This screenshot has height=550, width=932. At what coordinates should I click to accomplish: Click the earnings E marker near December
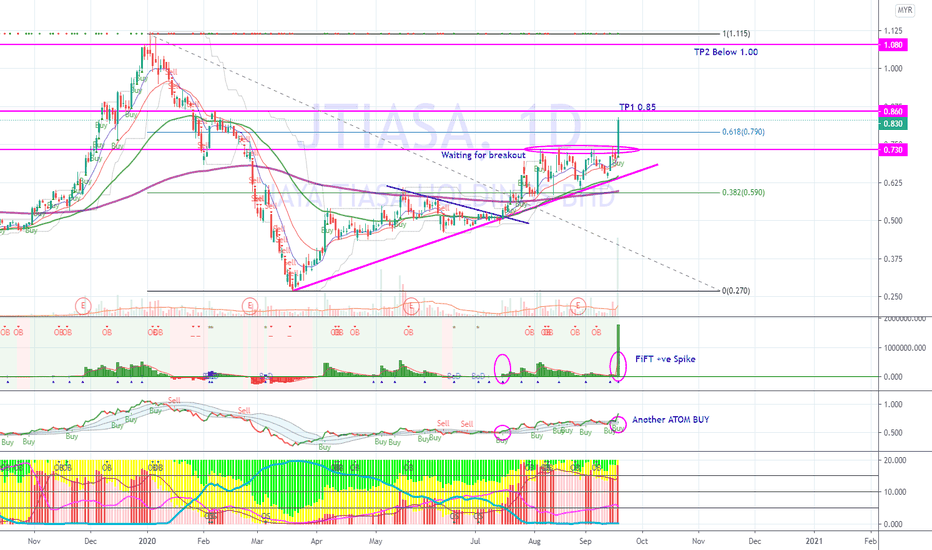click(x=83, y=307)
